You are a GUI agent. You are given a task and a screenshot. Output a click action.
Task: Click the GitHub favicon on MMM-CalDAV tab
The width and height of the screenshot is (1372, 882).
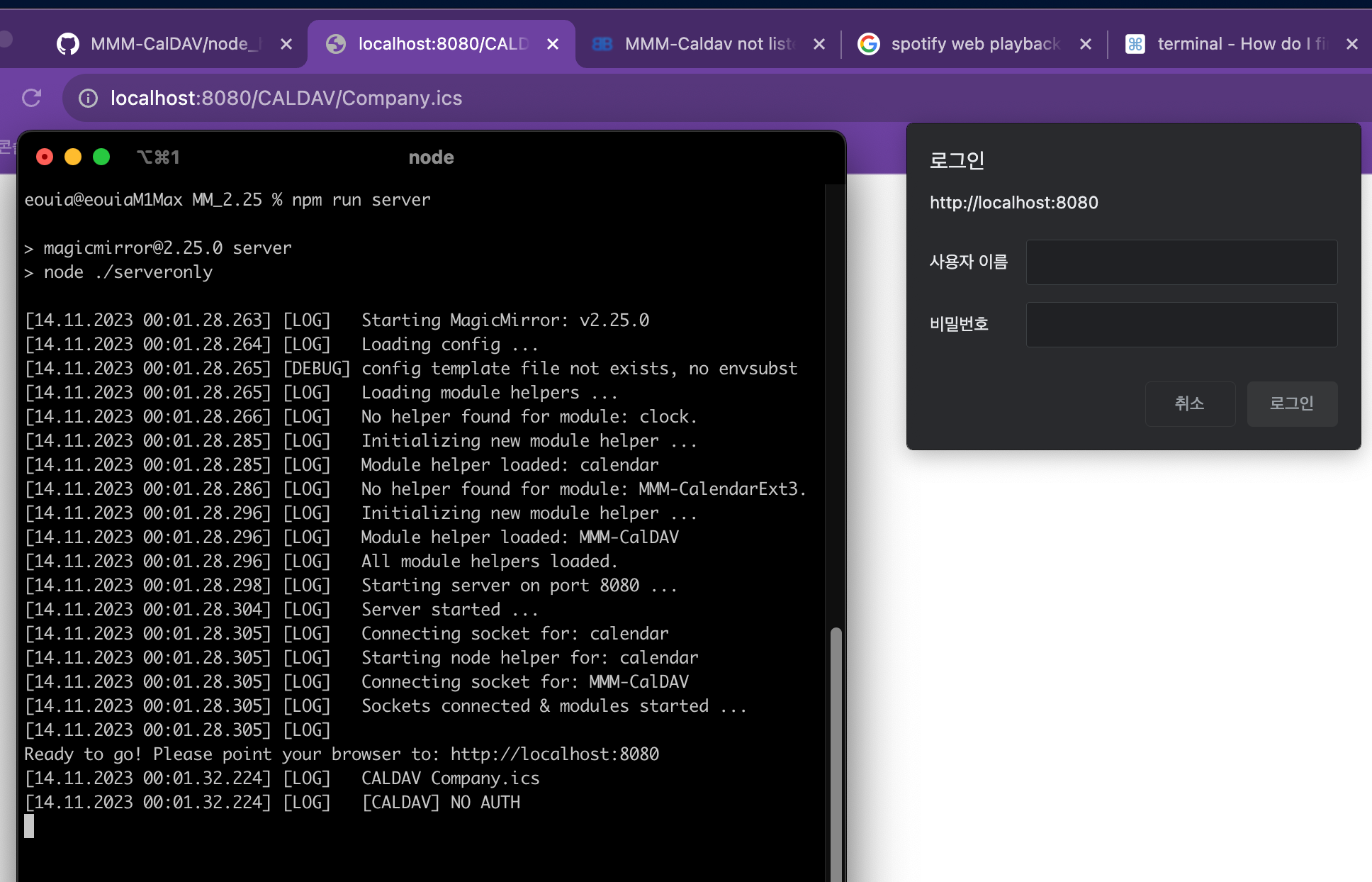tap(68, 44)
